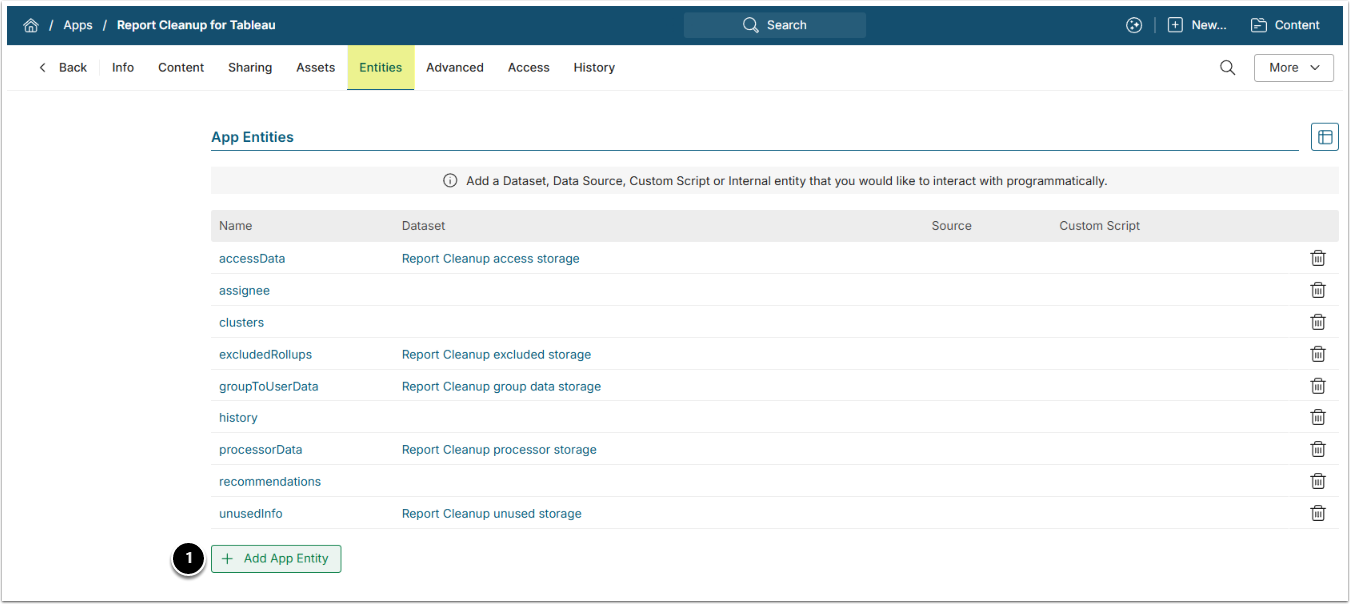
Task: Switch to the Sharing tab
Action: click(x=250, y=68)
